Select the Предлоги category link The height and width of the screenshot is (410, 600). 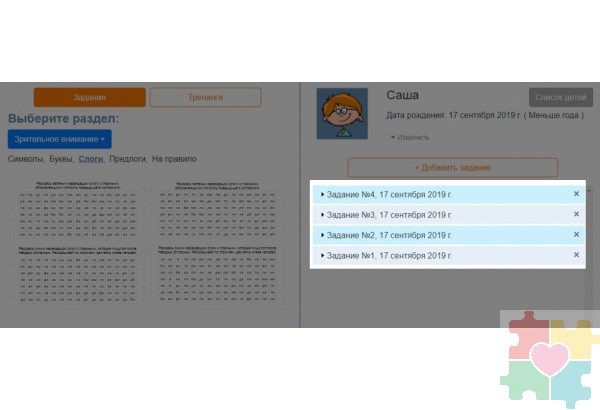point(126,159)
